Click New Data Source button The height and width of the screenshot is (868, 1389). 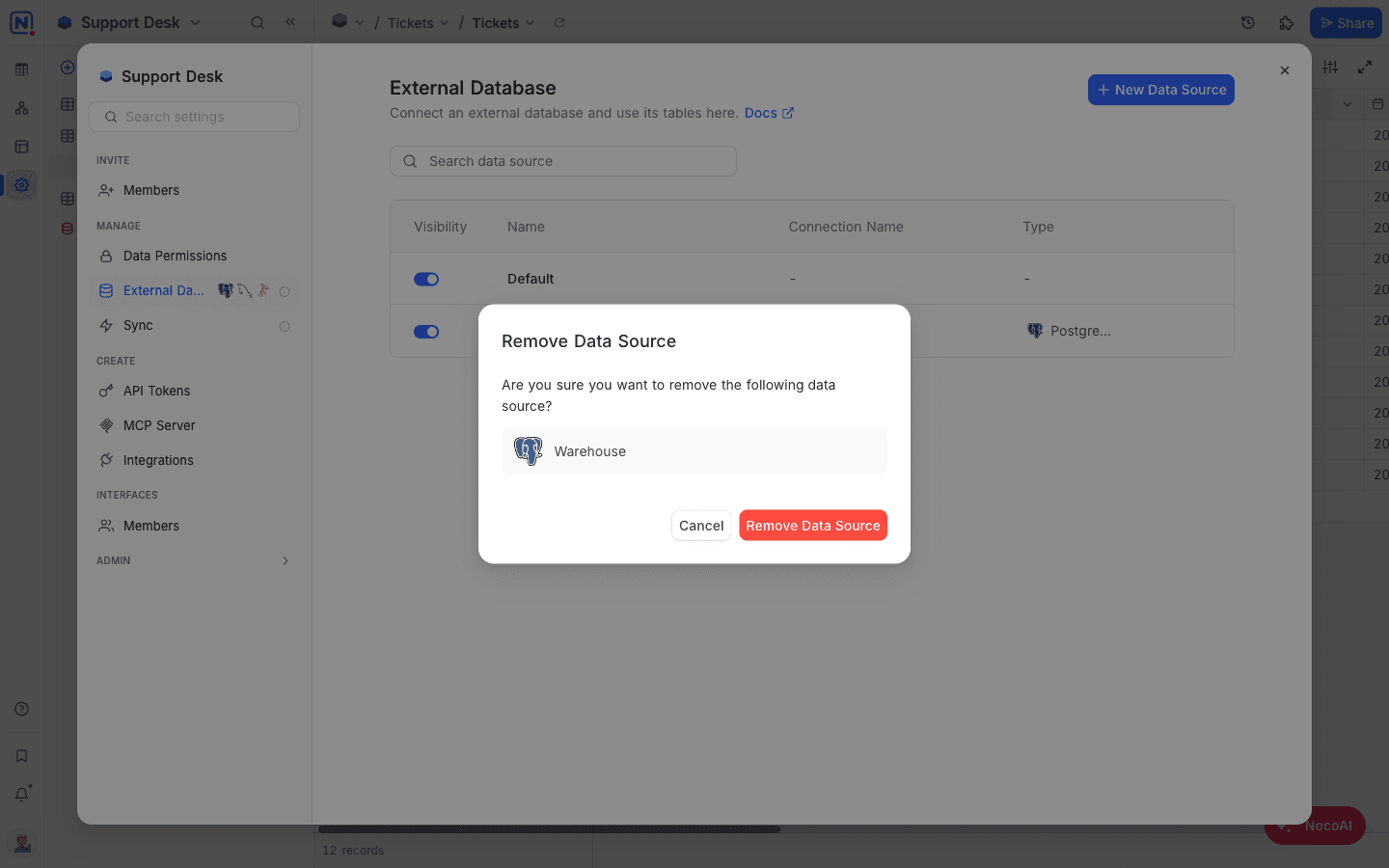(x=1161, y=90)
